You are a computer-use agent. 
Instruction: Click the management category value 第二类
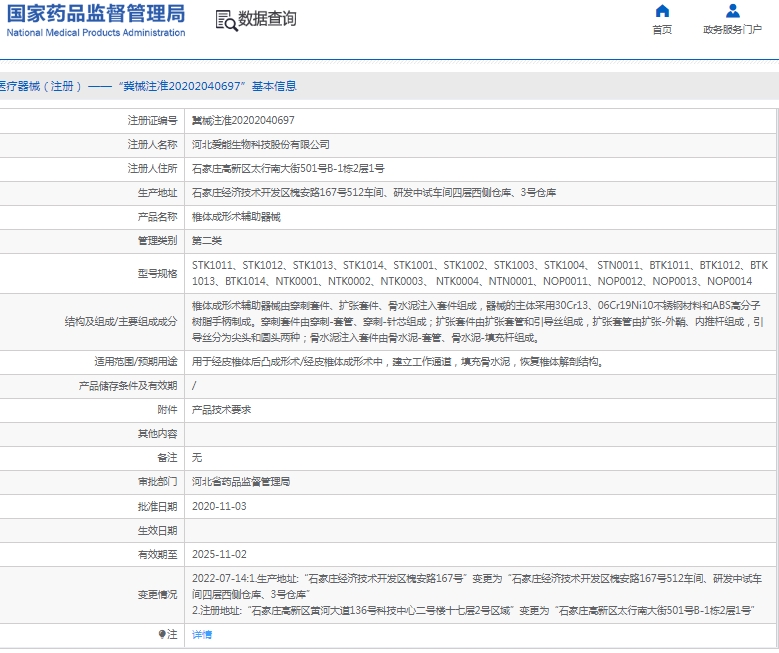click(x=207, y=241)
